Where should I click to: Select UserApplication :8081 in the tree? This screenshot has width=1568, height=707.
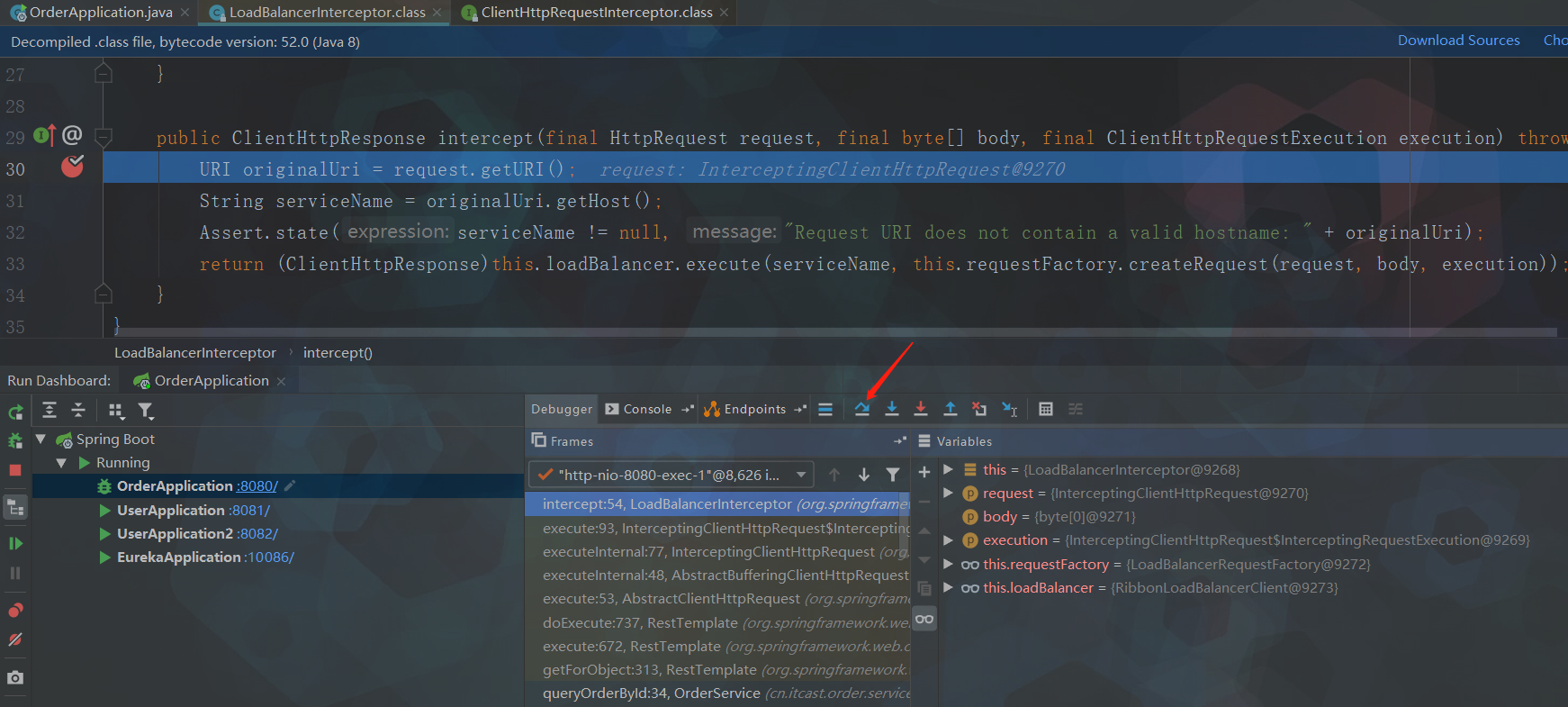[193, 510]
